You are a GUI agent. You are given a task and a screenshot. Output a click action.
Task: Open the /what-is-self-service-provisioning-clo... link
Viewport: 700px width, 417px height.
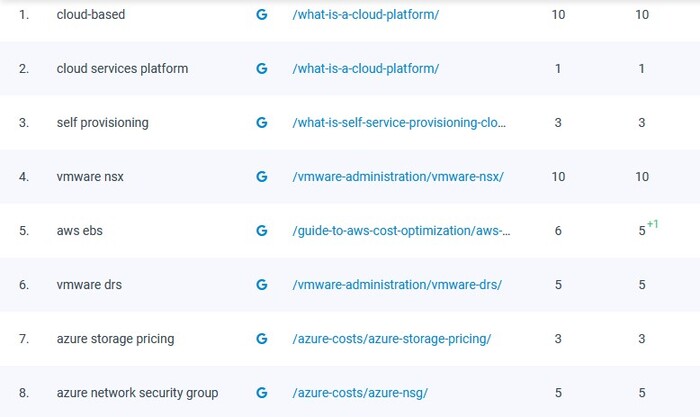pos(399,123)
